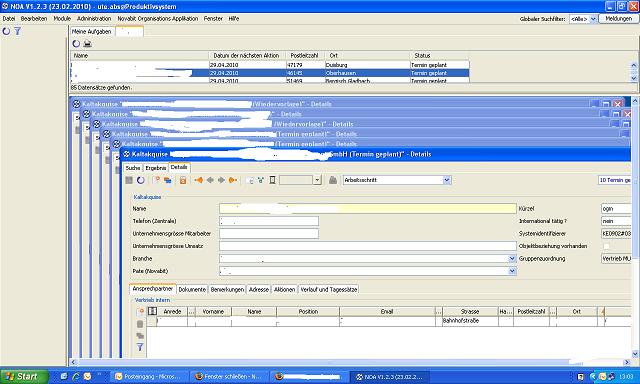Viewport: 640px width, 384px height.
Task: Refresh the Meine Aufgaben task list
Action: pos(76,44)
